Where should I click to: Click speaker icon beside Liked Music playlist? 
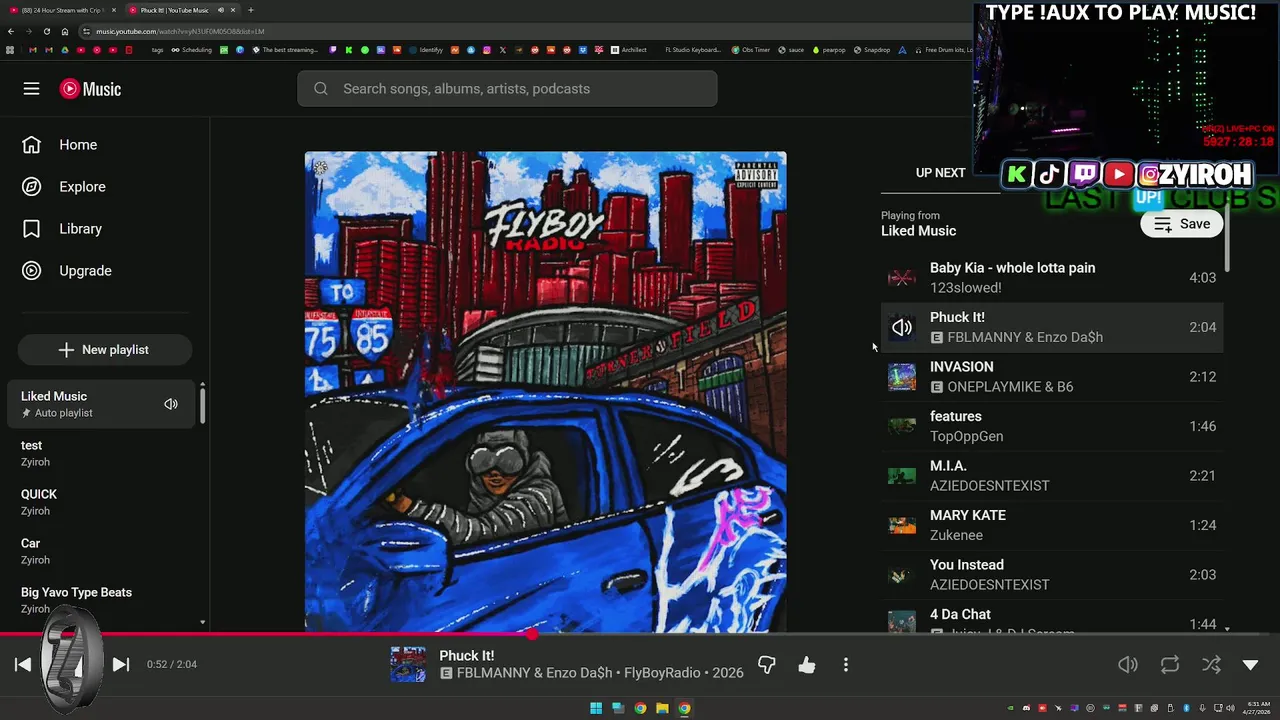coord(171,404)
